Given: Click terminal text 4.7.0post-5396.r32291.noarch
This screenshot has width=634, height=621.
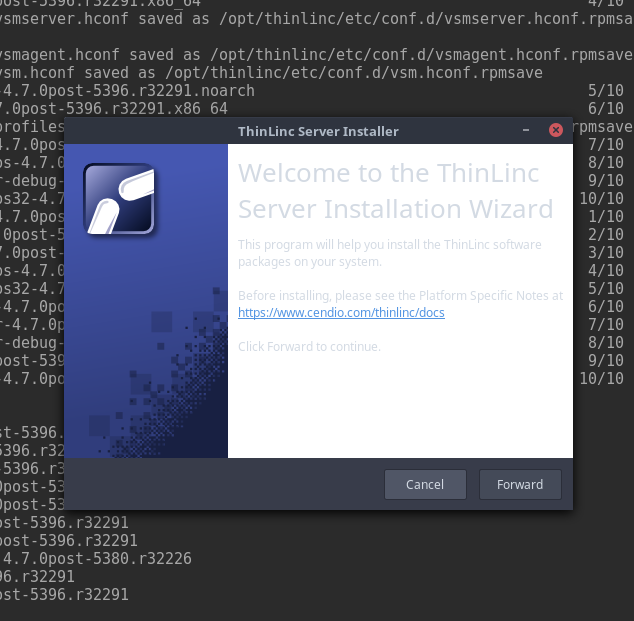Looking at the screenshot, I should (x=128, y=91).
